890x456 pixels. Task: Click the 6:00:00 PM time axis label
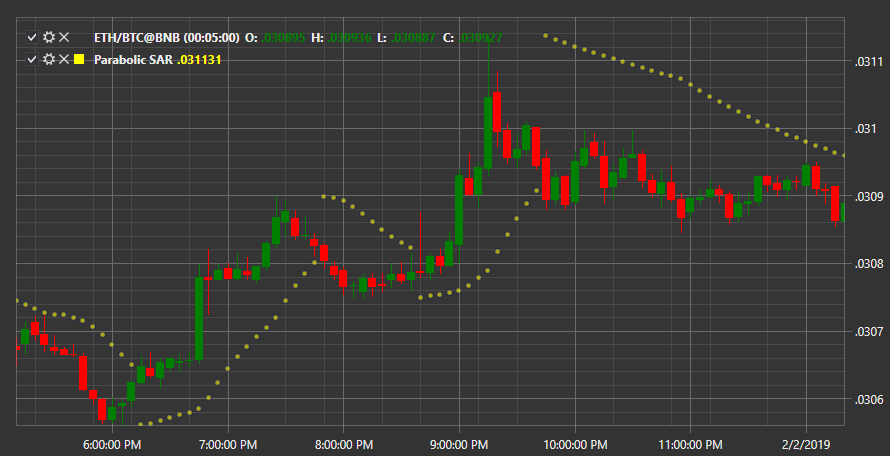[112, 444]
